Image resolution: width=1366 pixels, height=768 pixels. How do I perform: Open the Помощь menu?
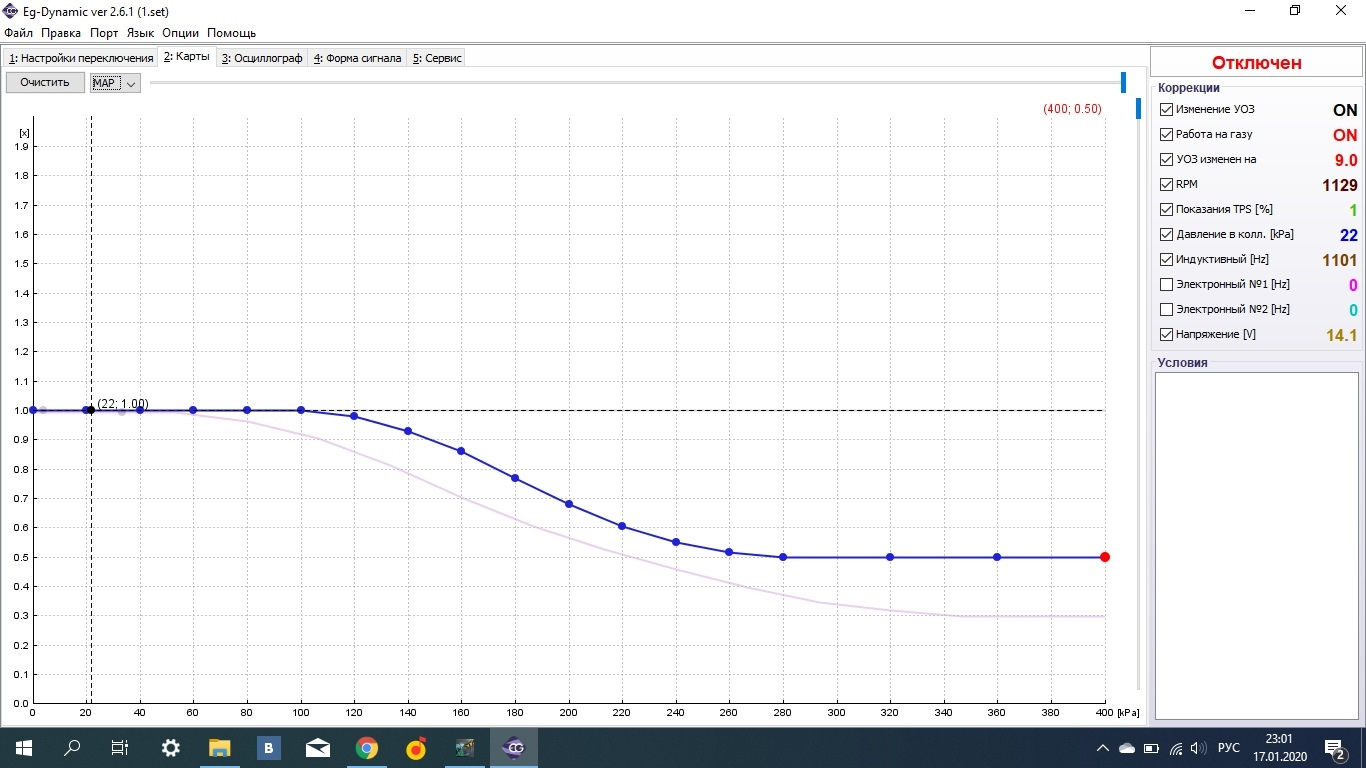click(x=232, y=33)
